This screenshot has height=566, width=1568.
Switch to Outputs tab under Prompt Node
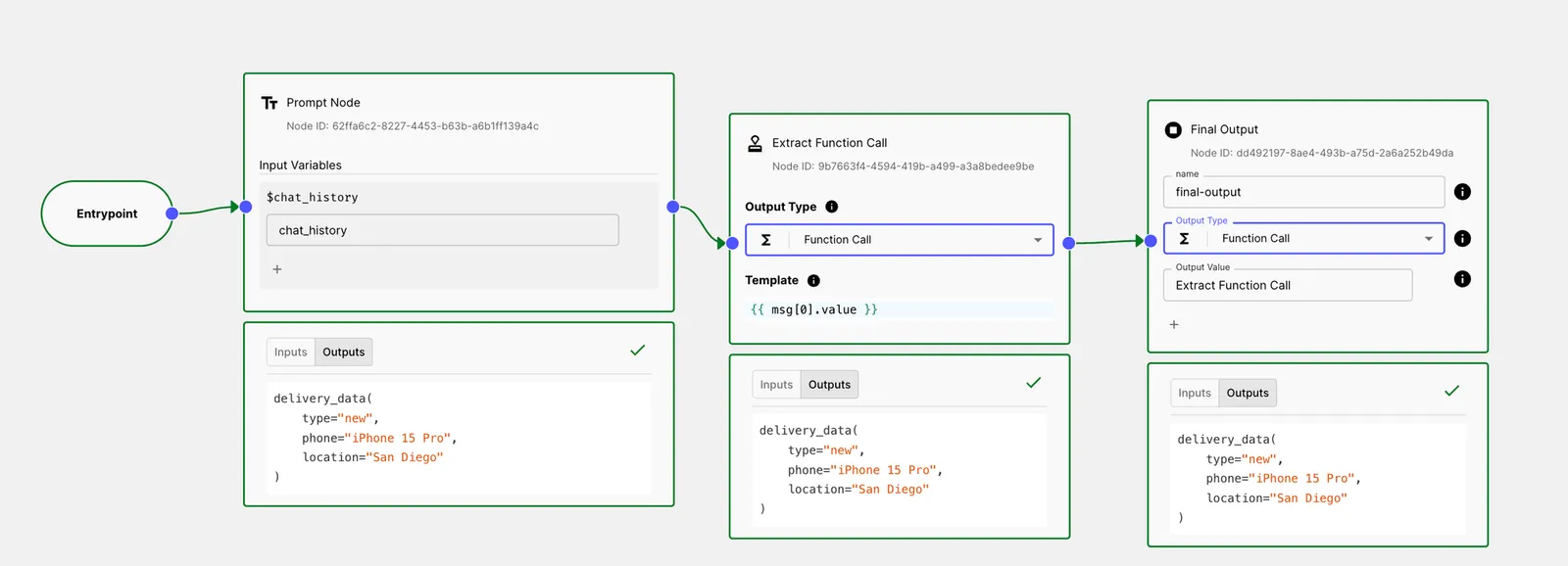point(344,353)
